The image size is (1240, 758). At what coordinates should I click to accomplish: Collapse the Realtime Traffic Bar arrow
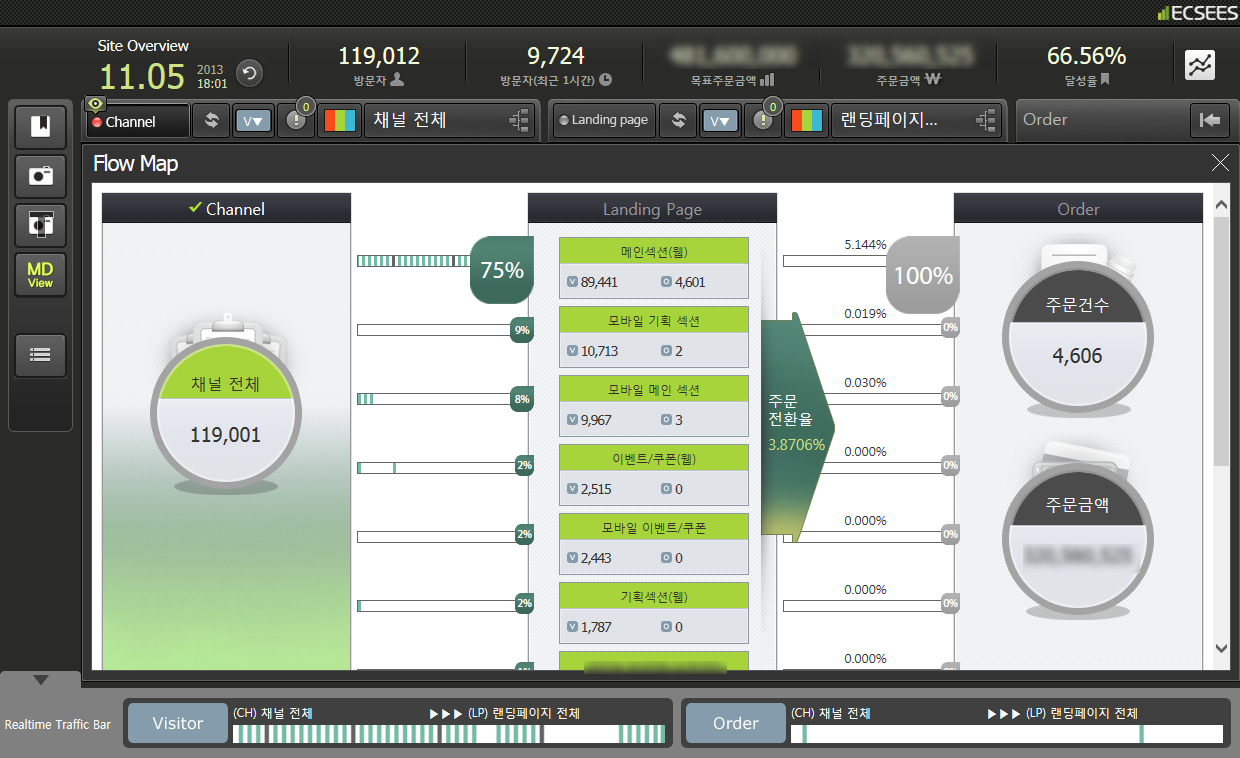click(40, 680)
